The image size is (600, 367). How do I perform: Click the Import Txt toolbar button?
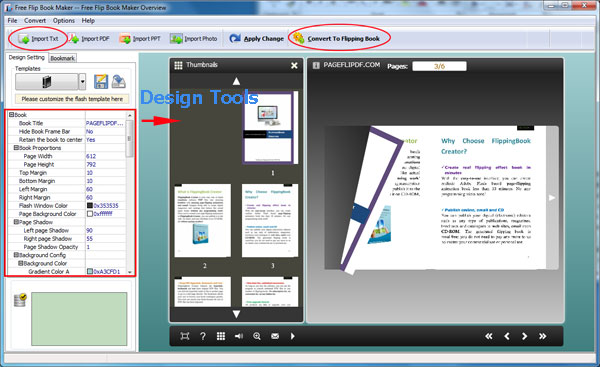[39, 39]
